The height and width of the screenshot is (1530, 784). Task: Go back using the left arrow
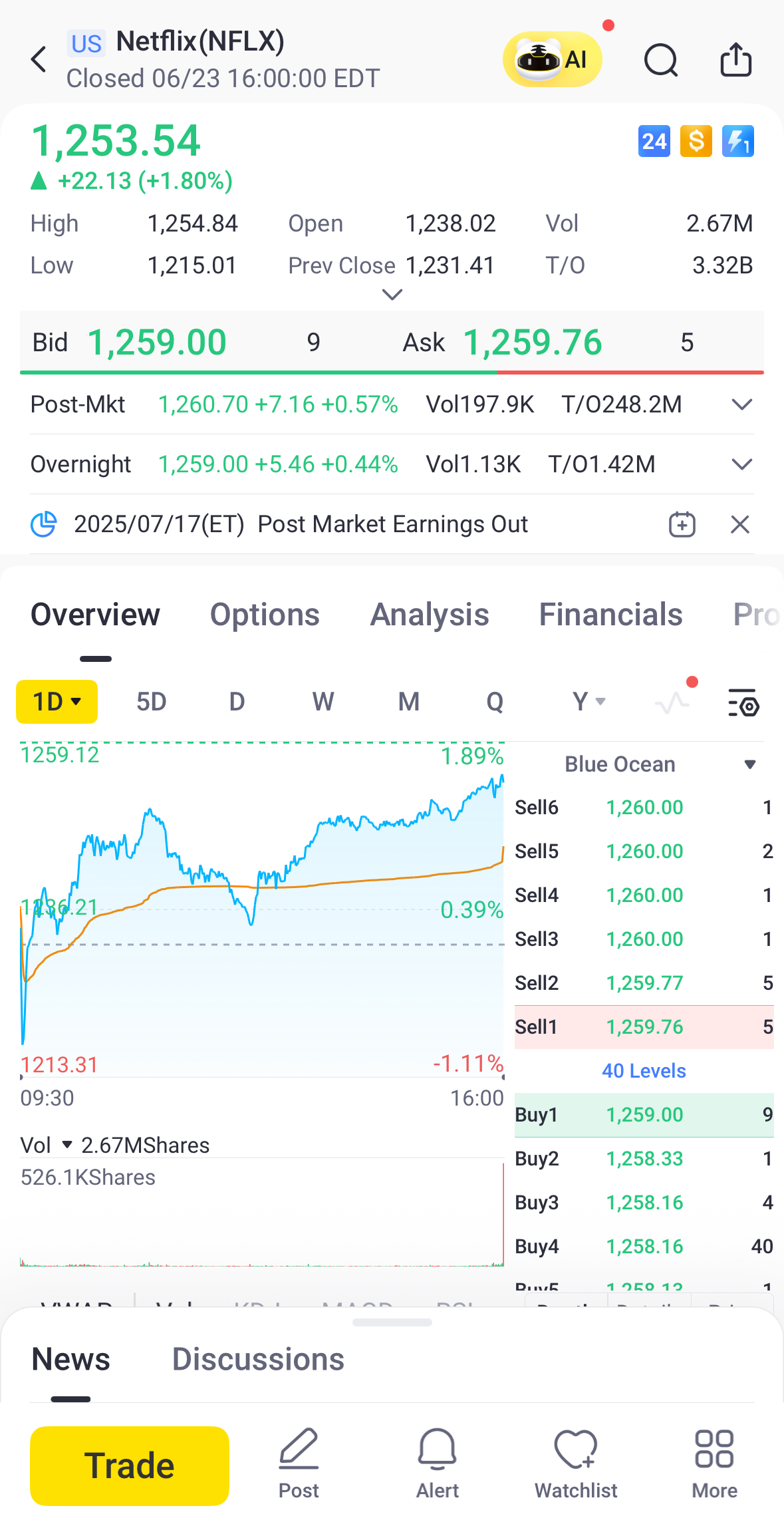[39, 60]
